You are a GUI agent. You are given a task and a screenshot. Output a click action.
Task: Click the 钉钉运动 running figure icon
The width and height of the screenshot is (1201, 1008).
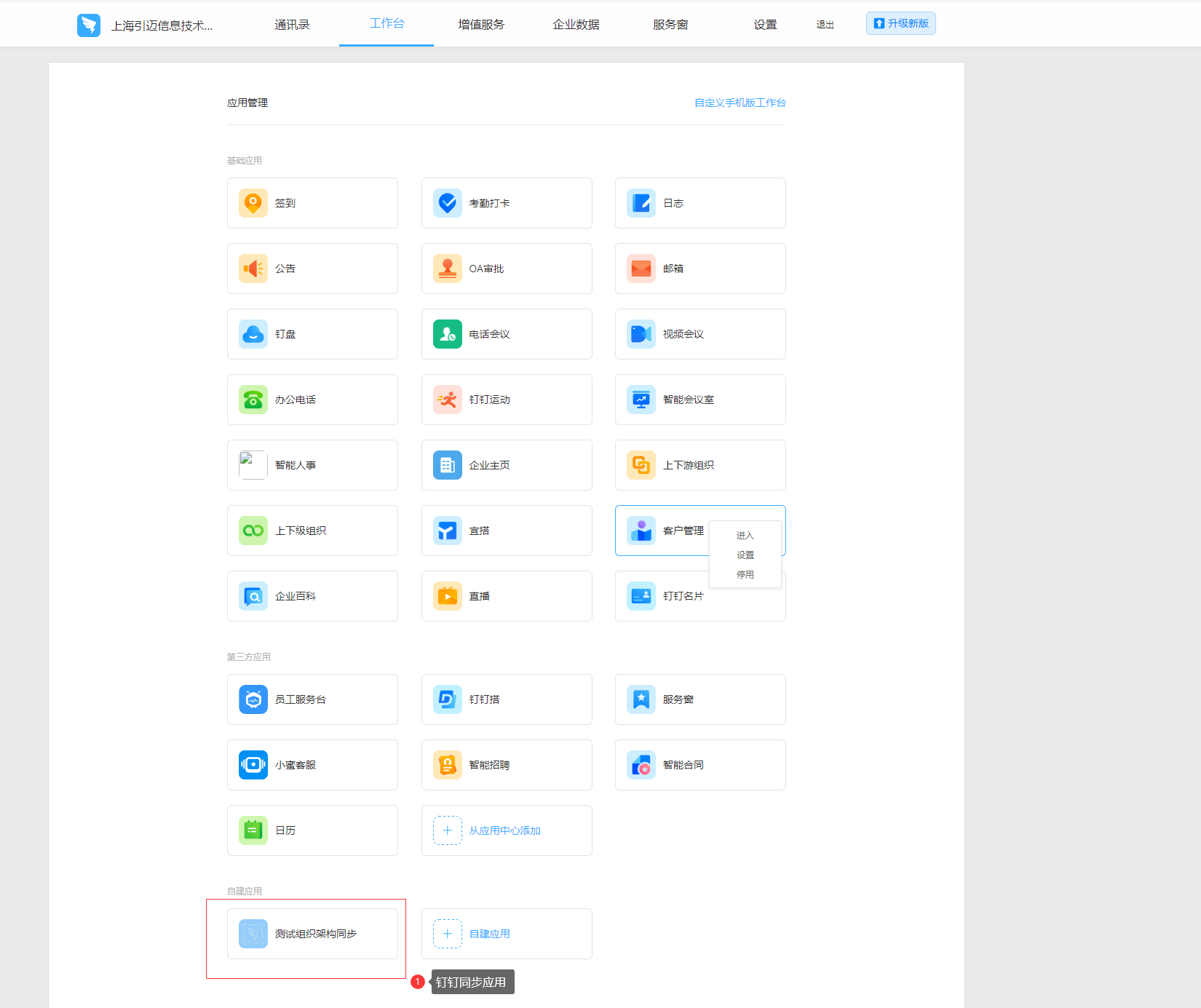click(x=448, y=400)
